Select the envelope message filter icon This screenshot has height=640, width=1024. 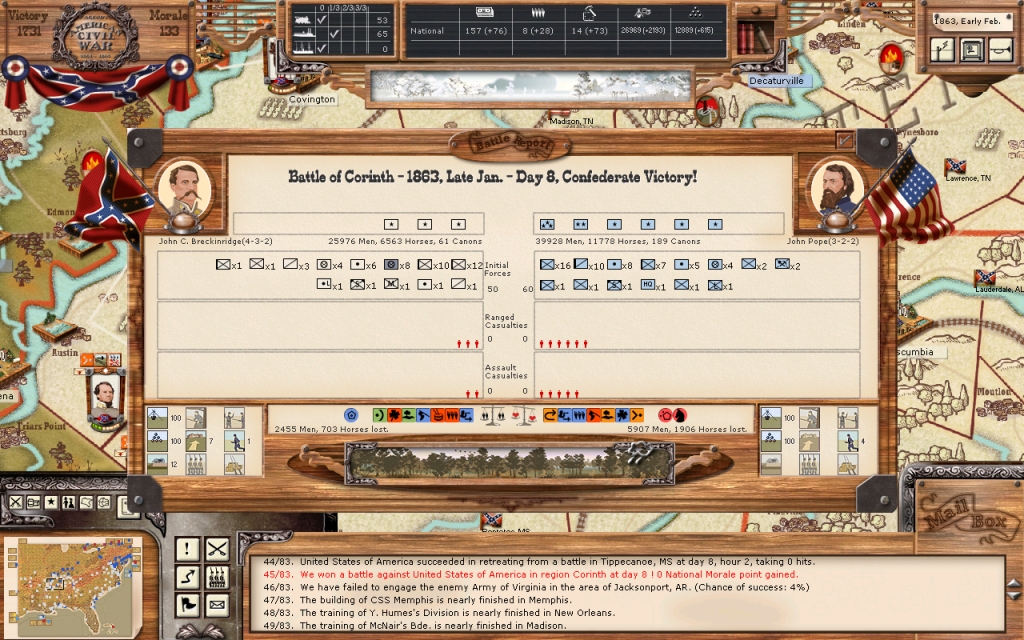pos(216,605)
